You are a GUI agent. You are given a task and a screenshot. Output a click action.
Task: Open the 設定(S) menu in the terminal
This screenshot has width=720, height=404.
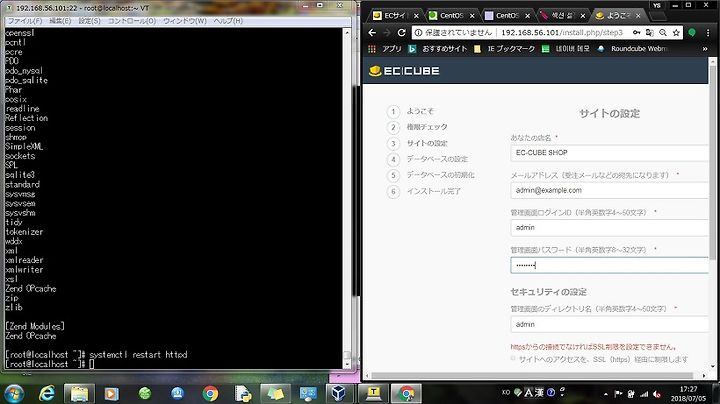click(89, 21)
